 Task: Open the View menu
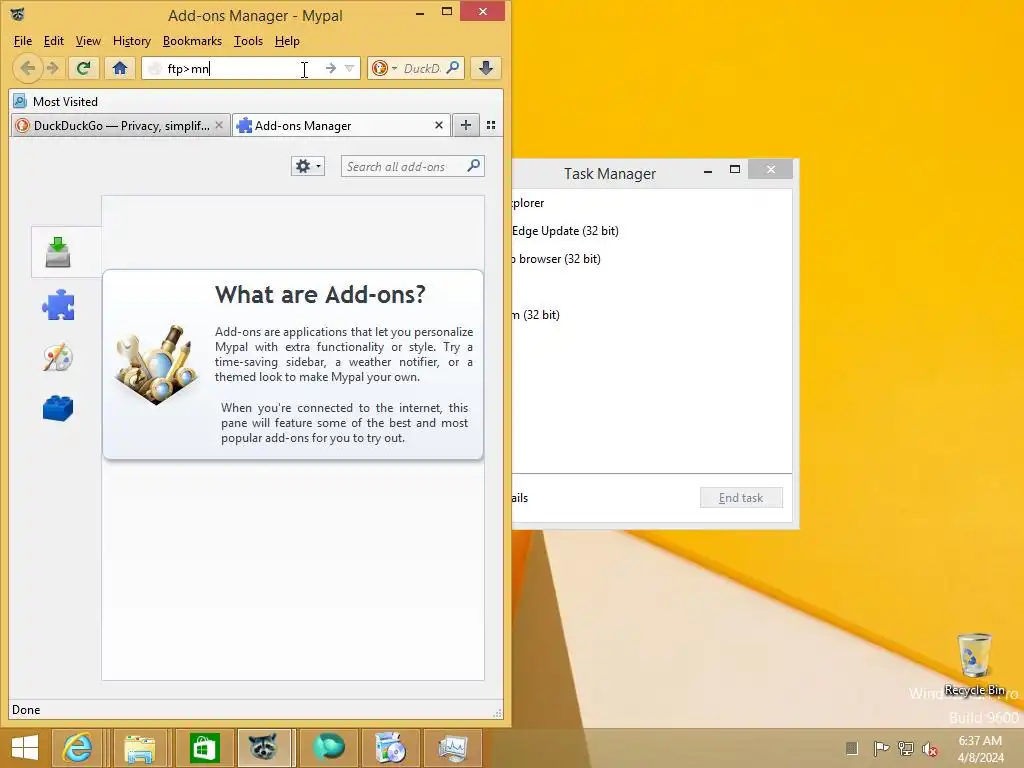click(88, 40)
